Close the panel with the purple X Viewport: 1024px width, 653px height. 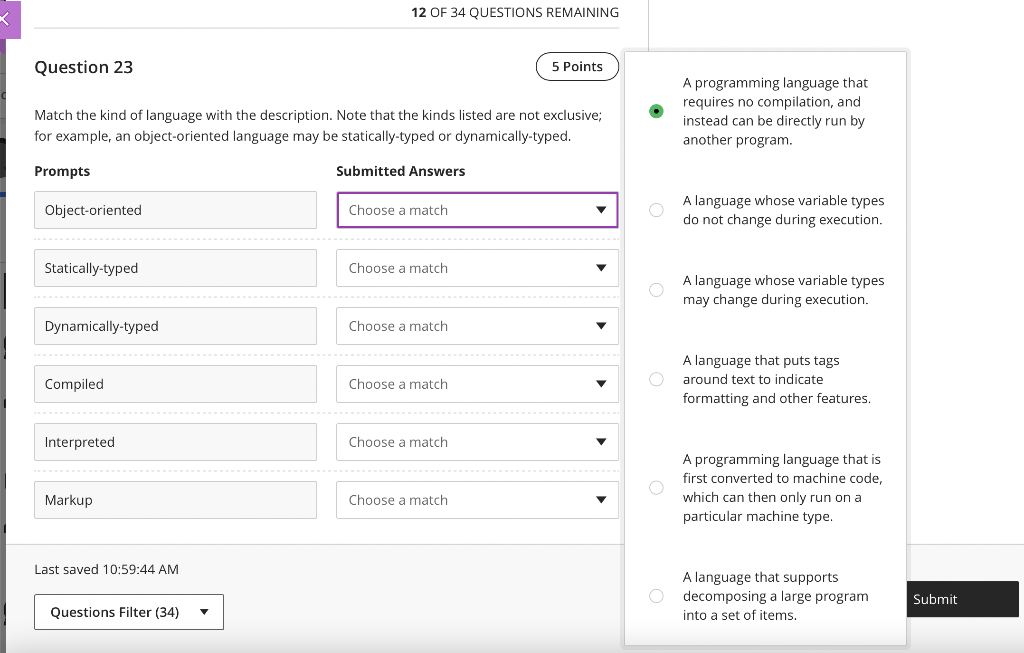pos(6,19)
